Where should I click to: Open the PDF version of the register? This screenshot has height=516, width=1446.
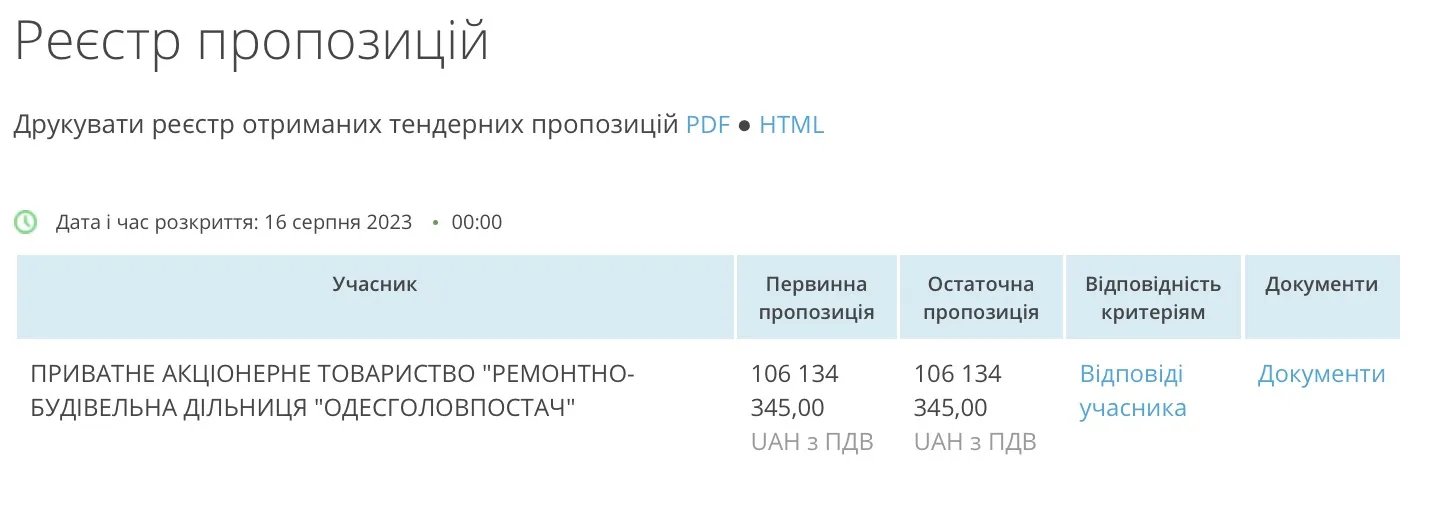click(x=708, y=126)
